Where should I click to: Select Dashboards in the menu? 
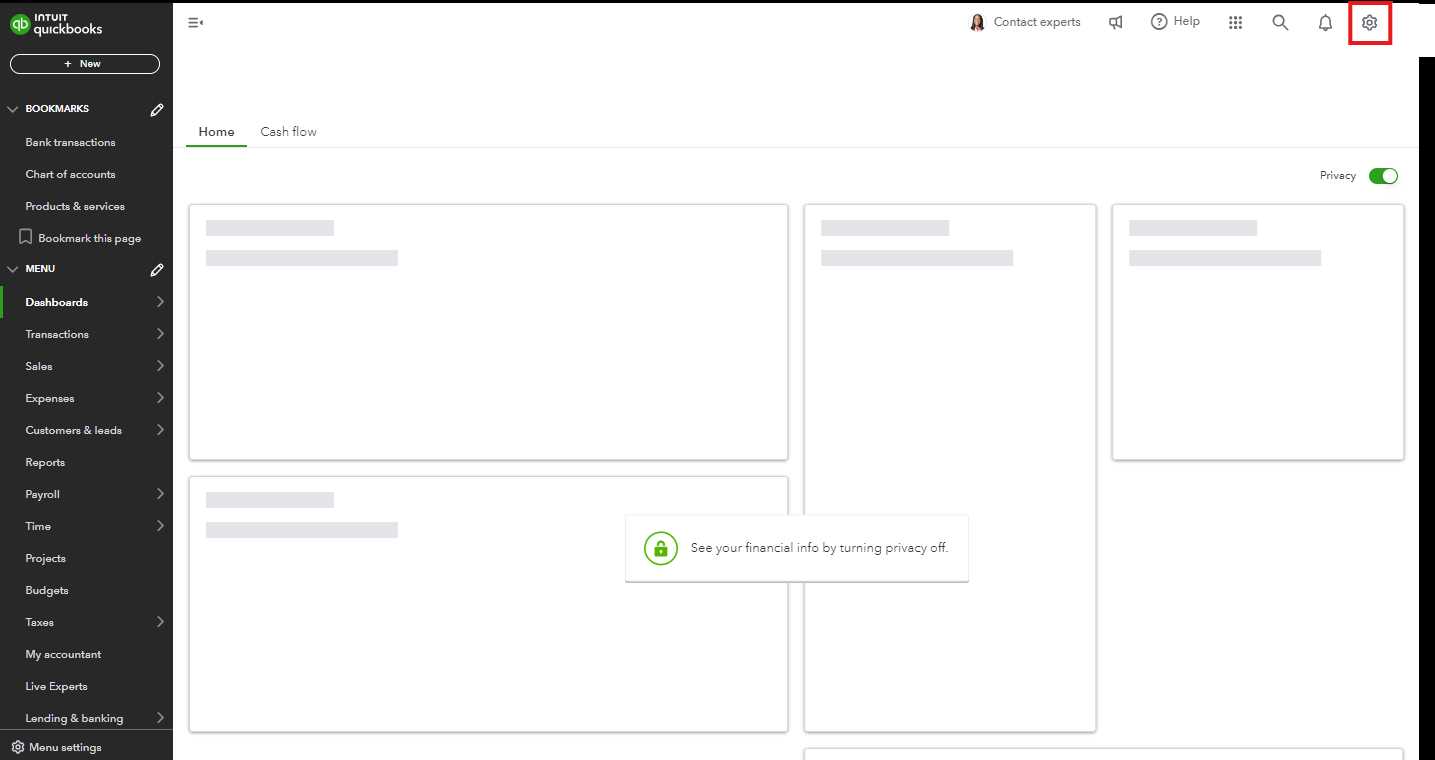(x=57, y=302)
